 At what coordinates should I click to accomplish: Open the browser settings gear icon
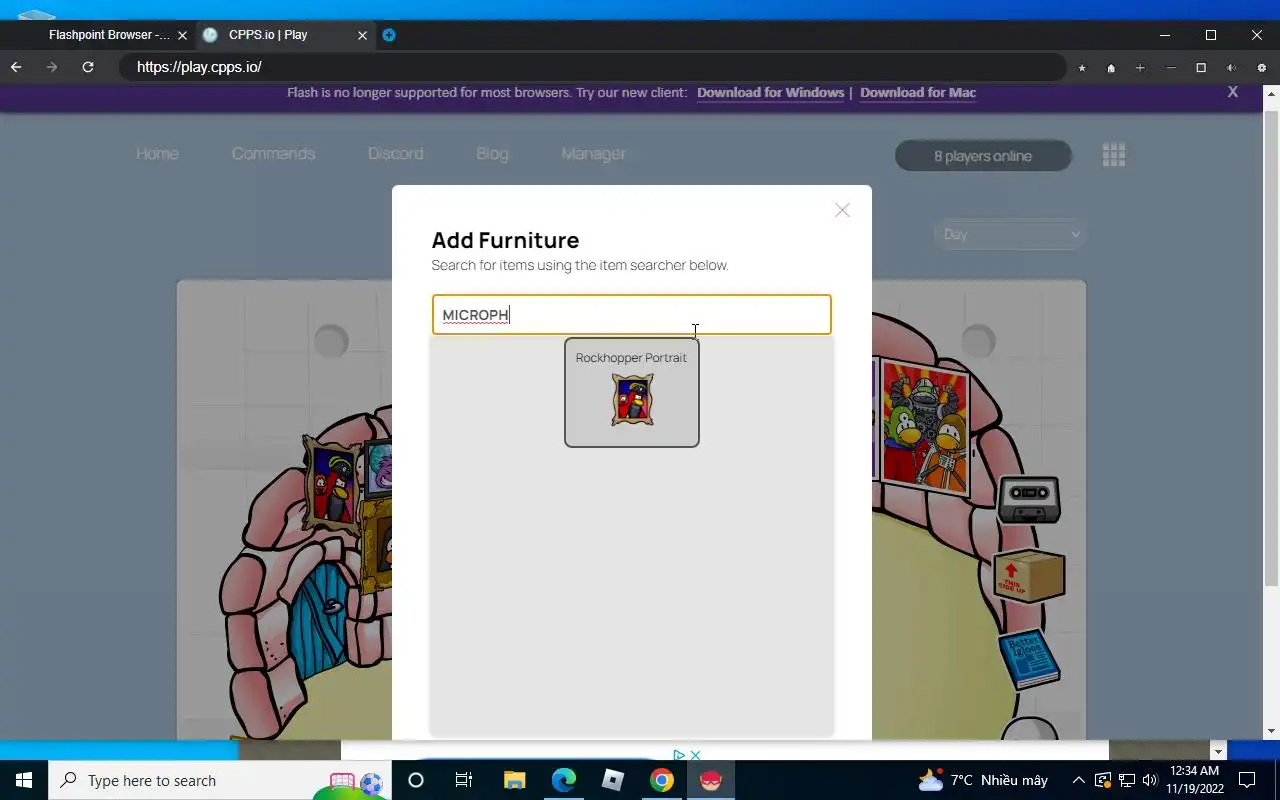pyautogui.click(x=1261, y=68)
